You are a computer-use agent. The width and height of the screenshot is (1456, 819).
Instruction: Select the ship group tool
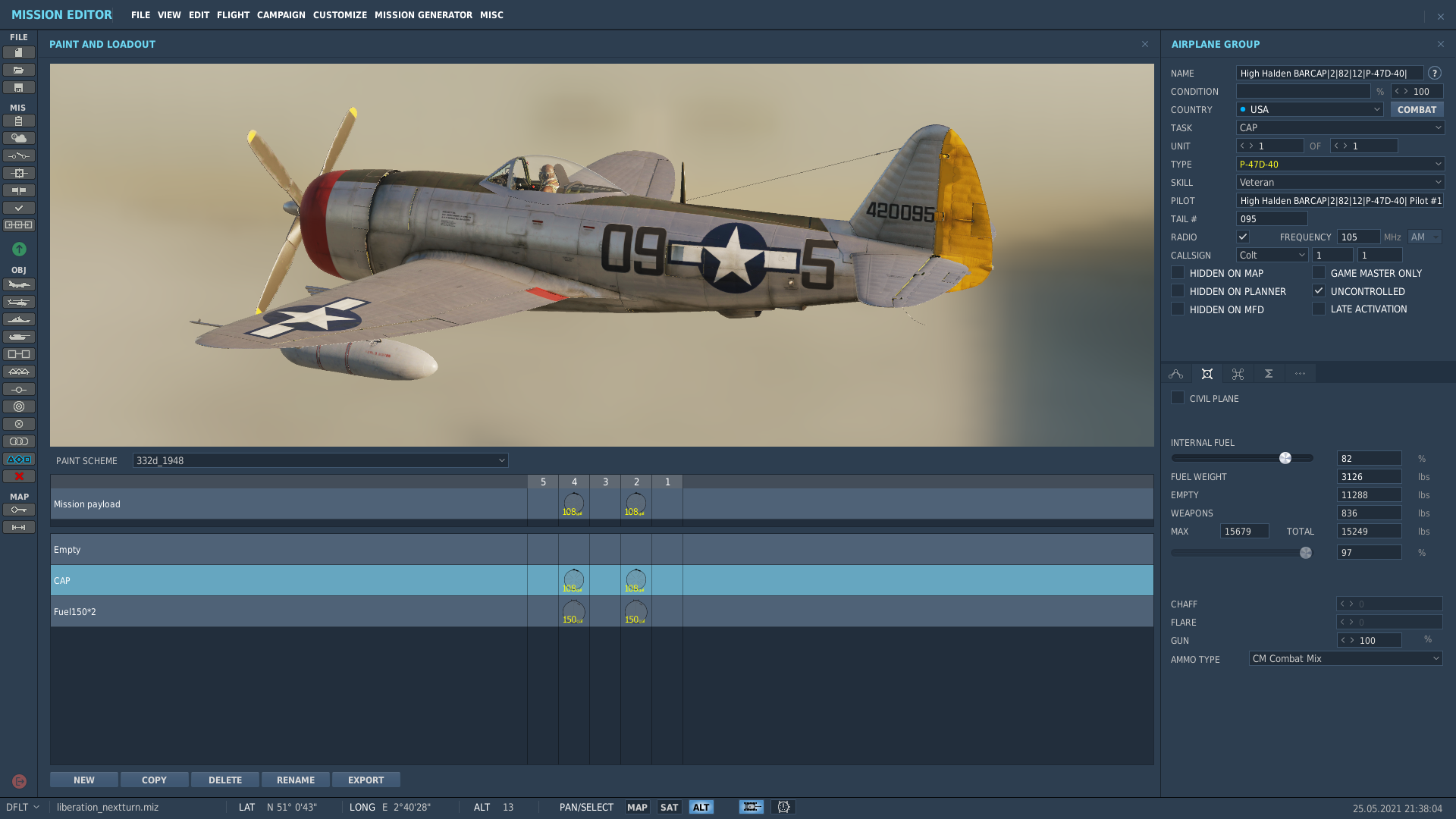[19, 319]
